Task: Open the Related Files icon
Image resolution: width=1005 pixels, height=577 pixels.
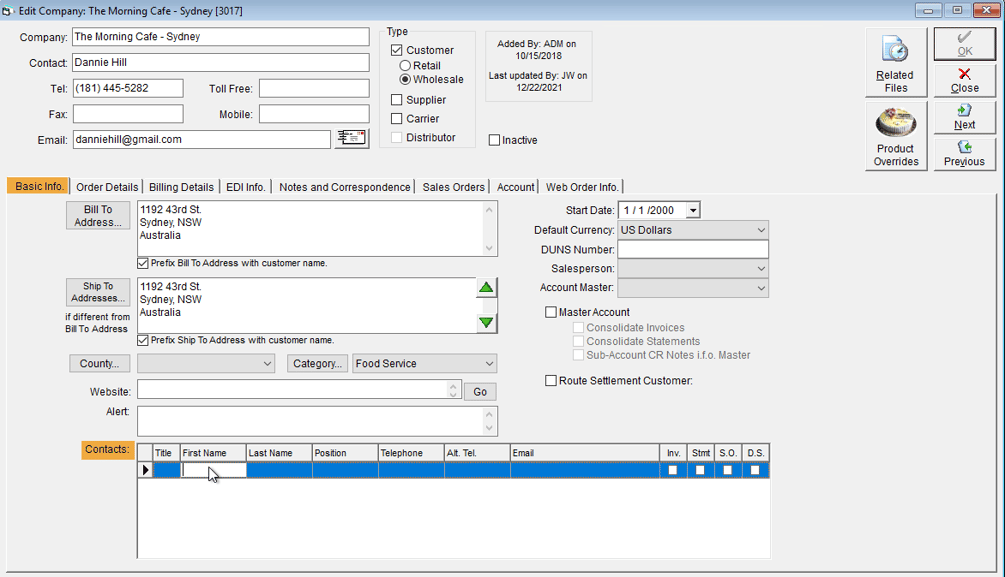Action: pyautogui.click(x=895, y=62)
